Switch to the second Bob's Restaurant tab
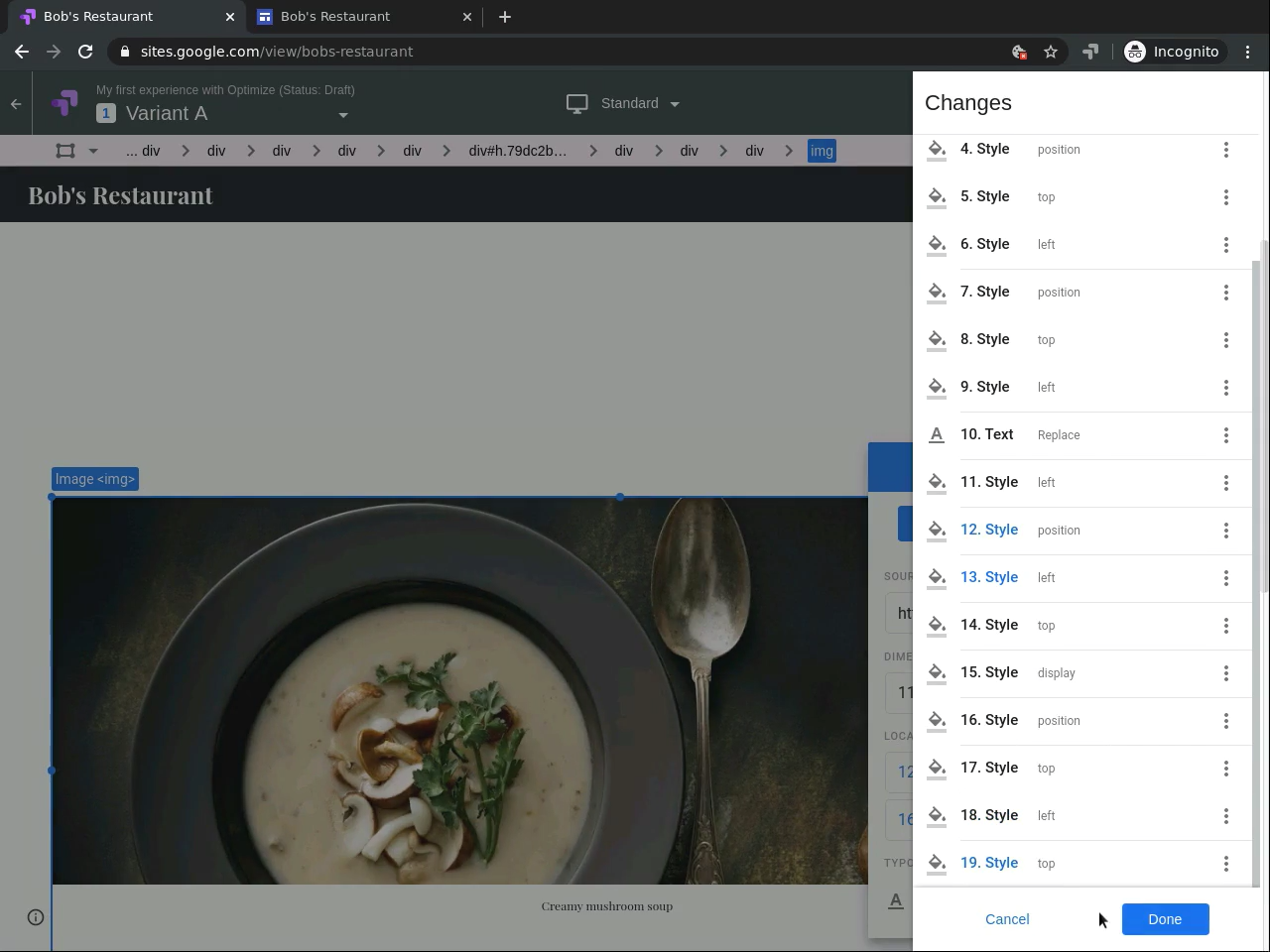1270x952 pixels. pyautogui.click(x=335, y=17)
